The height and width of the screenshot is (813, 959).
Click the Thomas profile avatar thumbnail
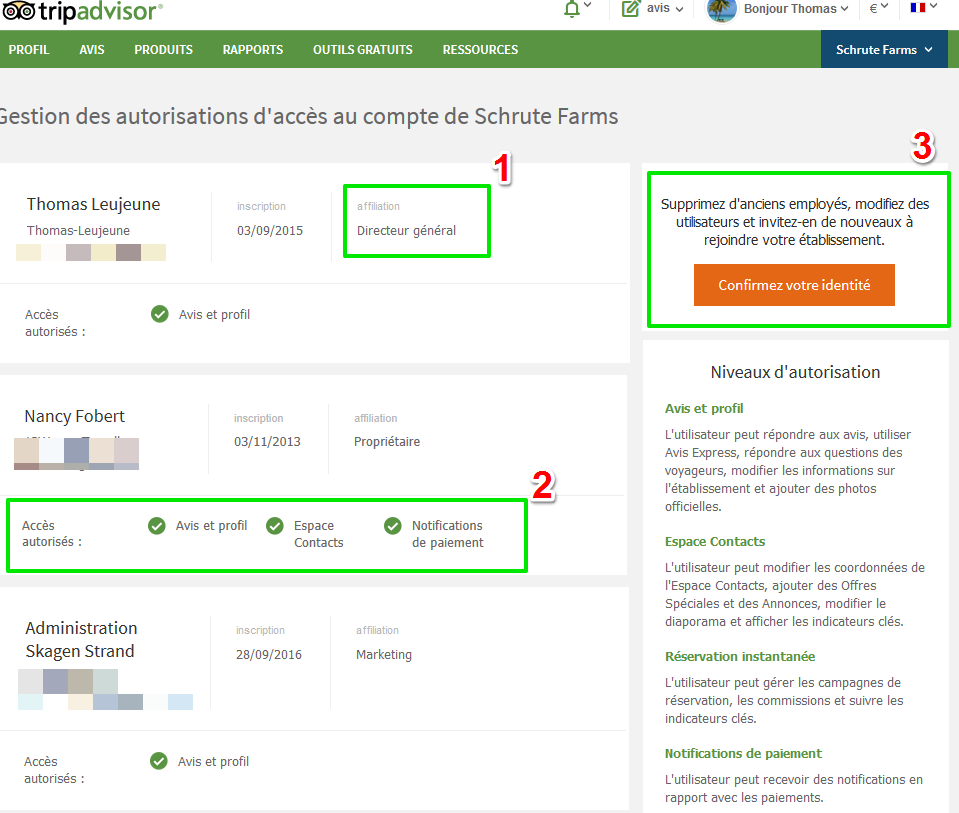(x=721, y=10)
